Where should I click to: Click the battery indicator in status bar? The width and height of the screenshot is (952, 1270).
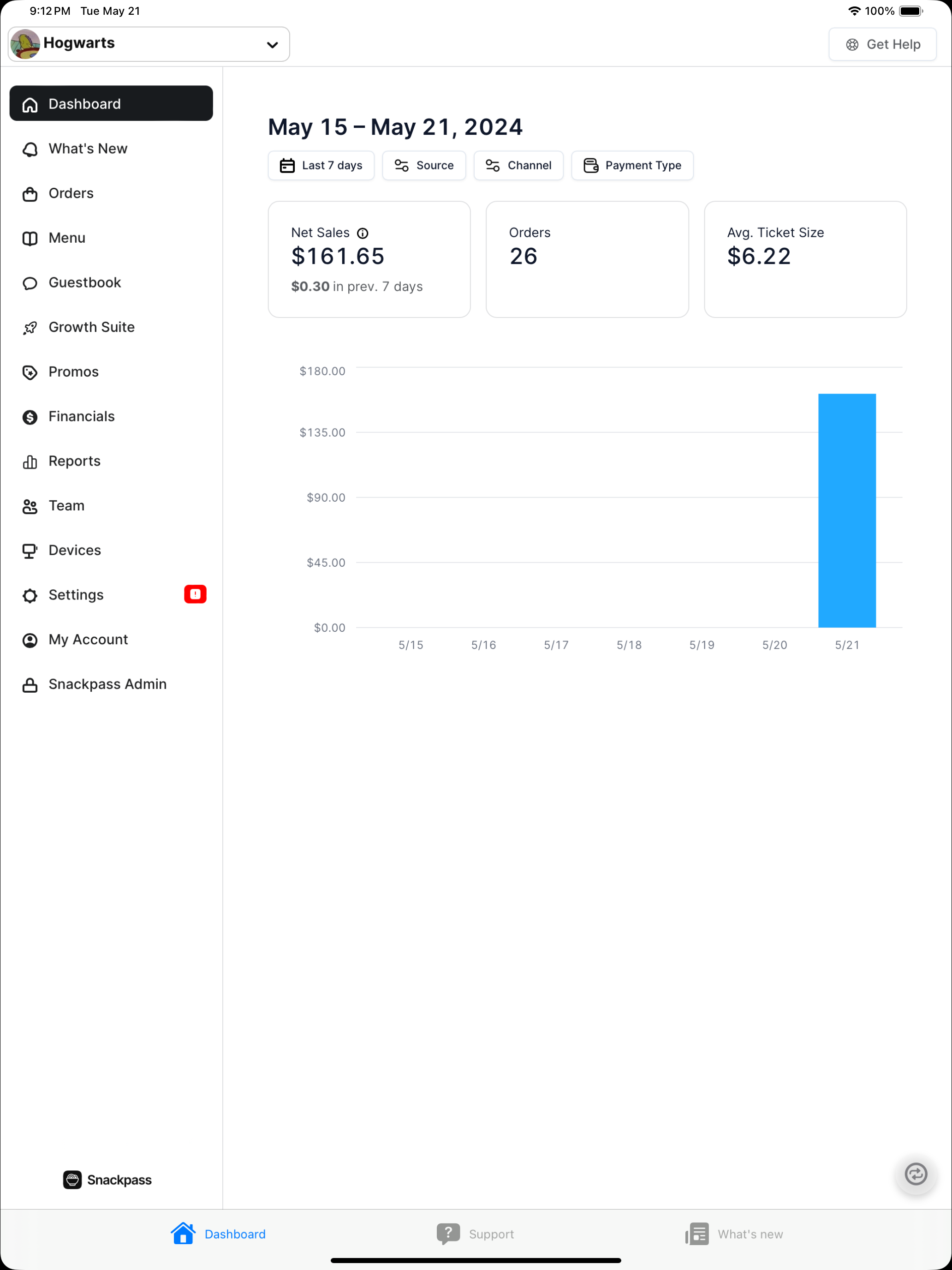910,11
